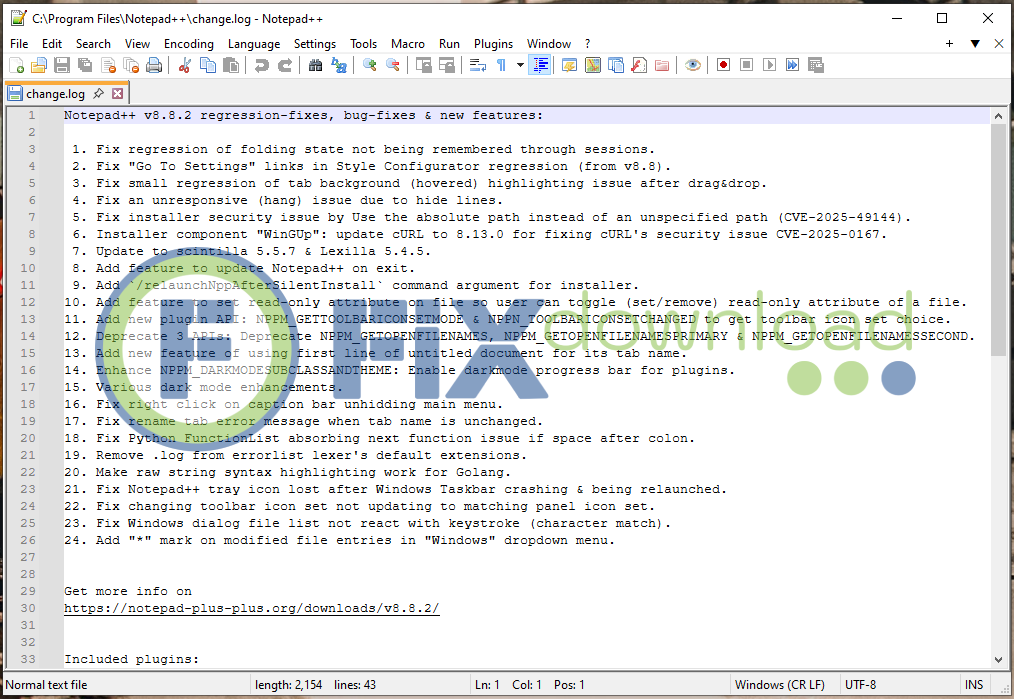
Task: Click the Save file toolbar icon
Action: (x=62, y=66)
